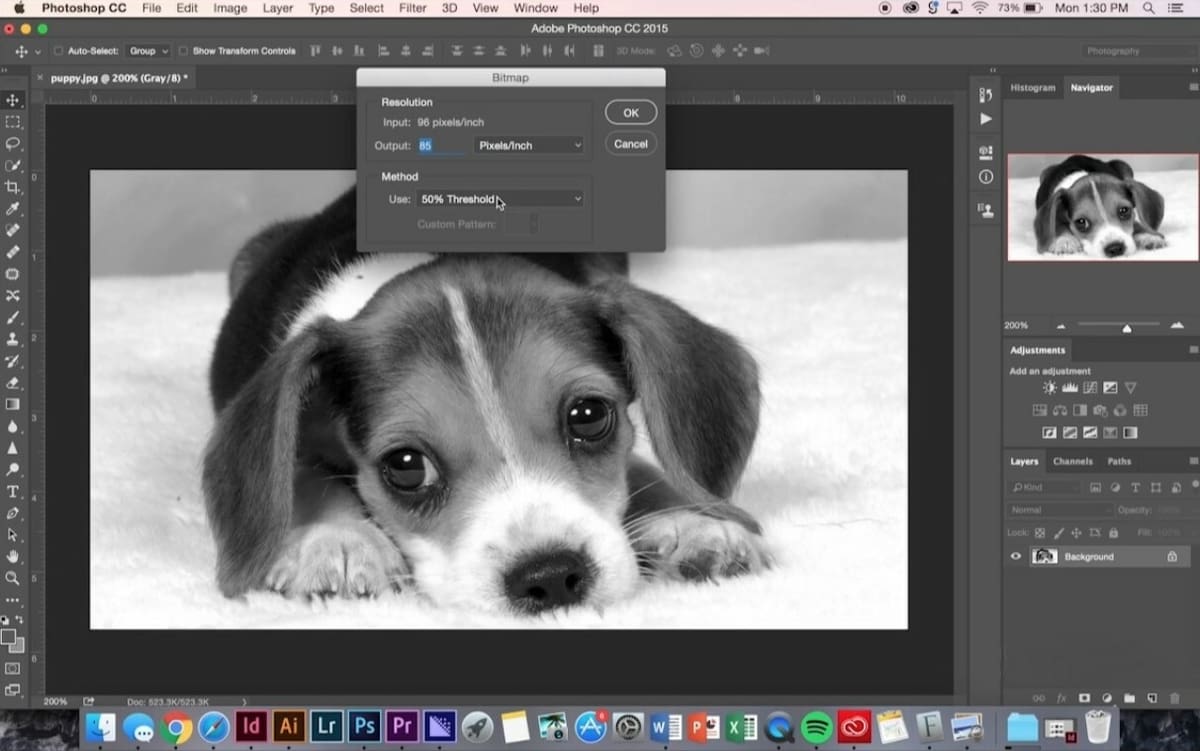Toggle lock position in Layers panel
Screen dimensions: 1200x751
click(x=1076, y=534)
